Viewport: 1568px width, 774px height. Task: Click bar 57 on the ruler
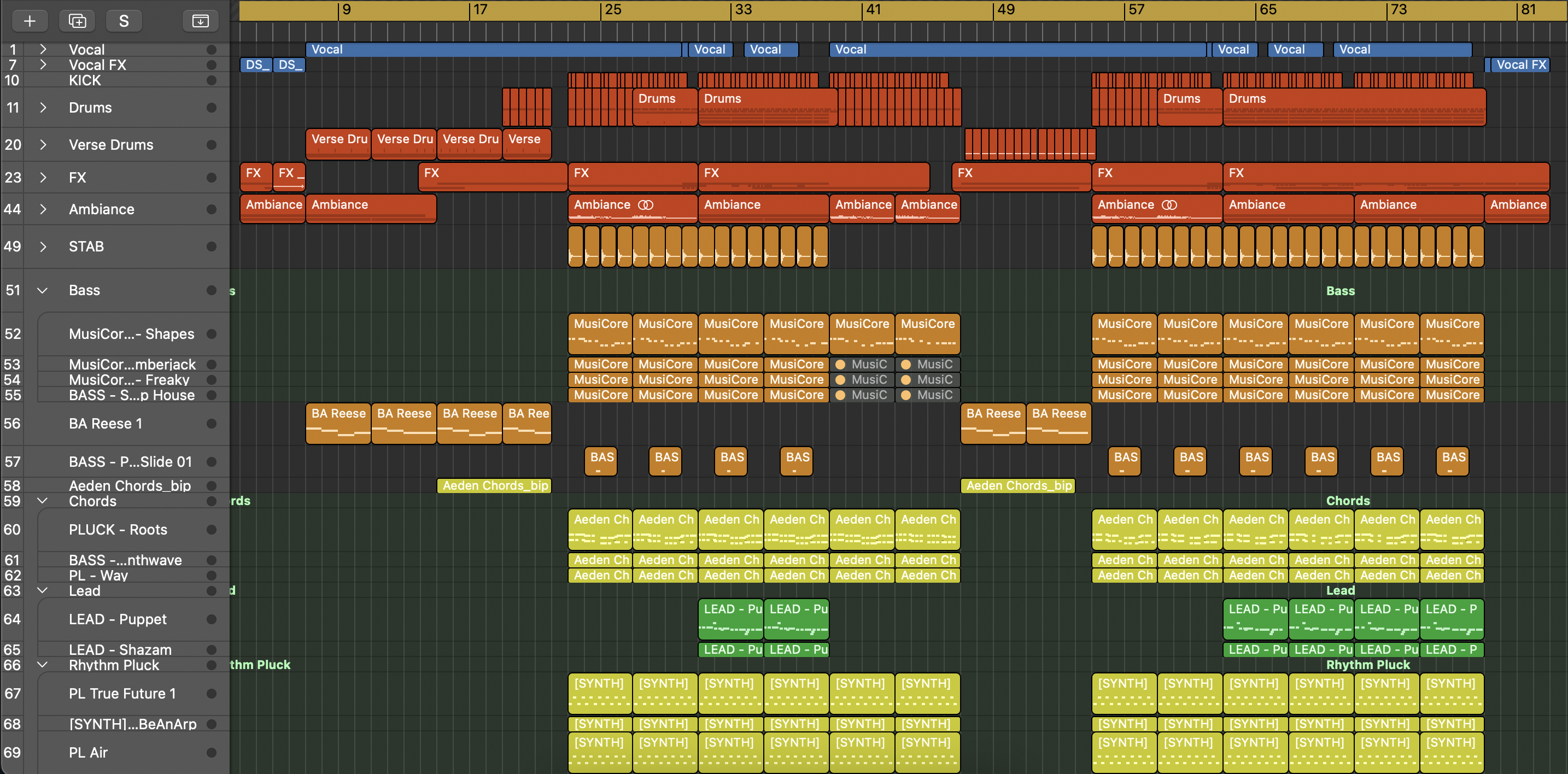click(1136, 10)
